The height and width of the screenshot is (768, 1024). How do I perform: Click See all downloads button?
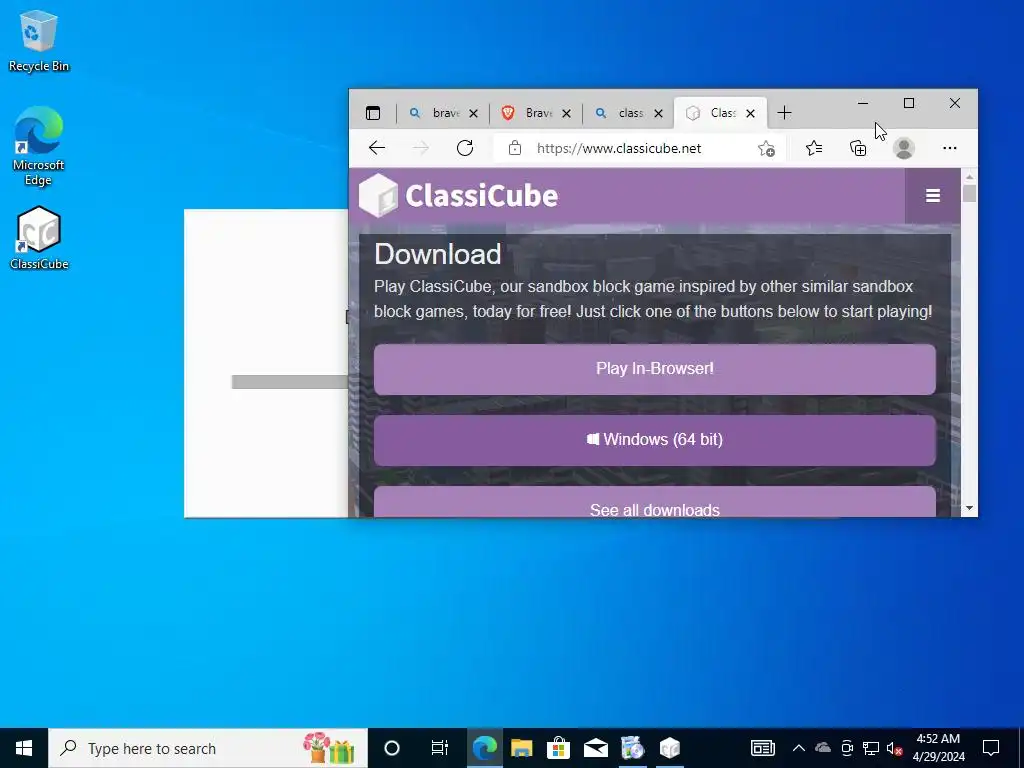pos(654,502)
